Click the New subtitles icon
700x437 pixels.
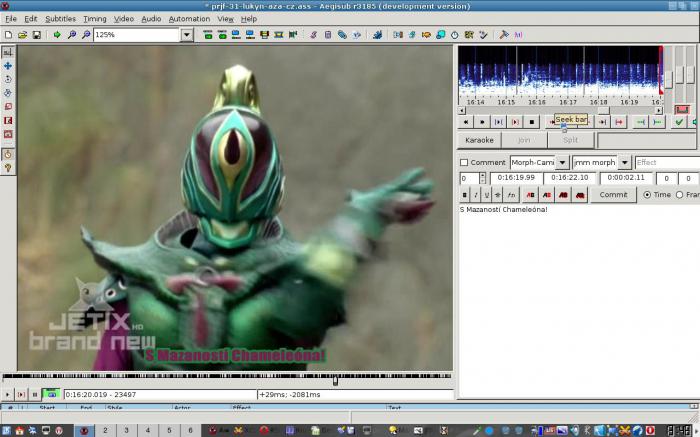(x=8, y=34)
